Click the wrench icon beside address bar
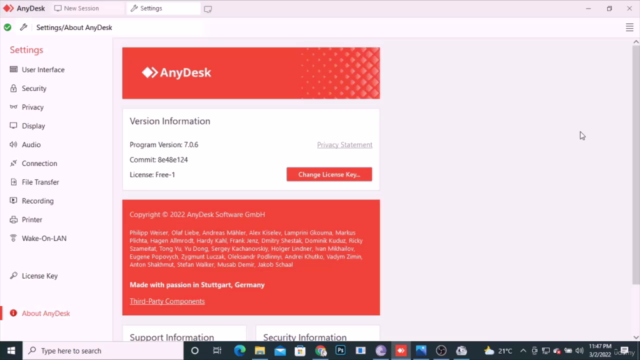 click(x=23, y=27)
